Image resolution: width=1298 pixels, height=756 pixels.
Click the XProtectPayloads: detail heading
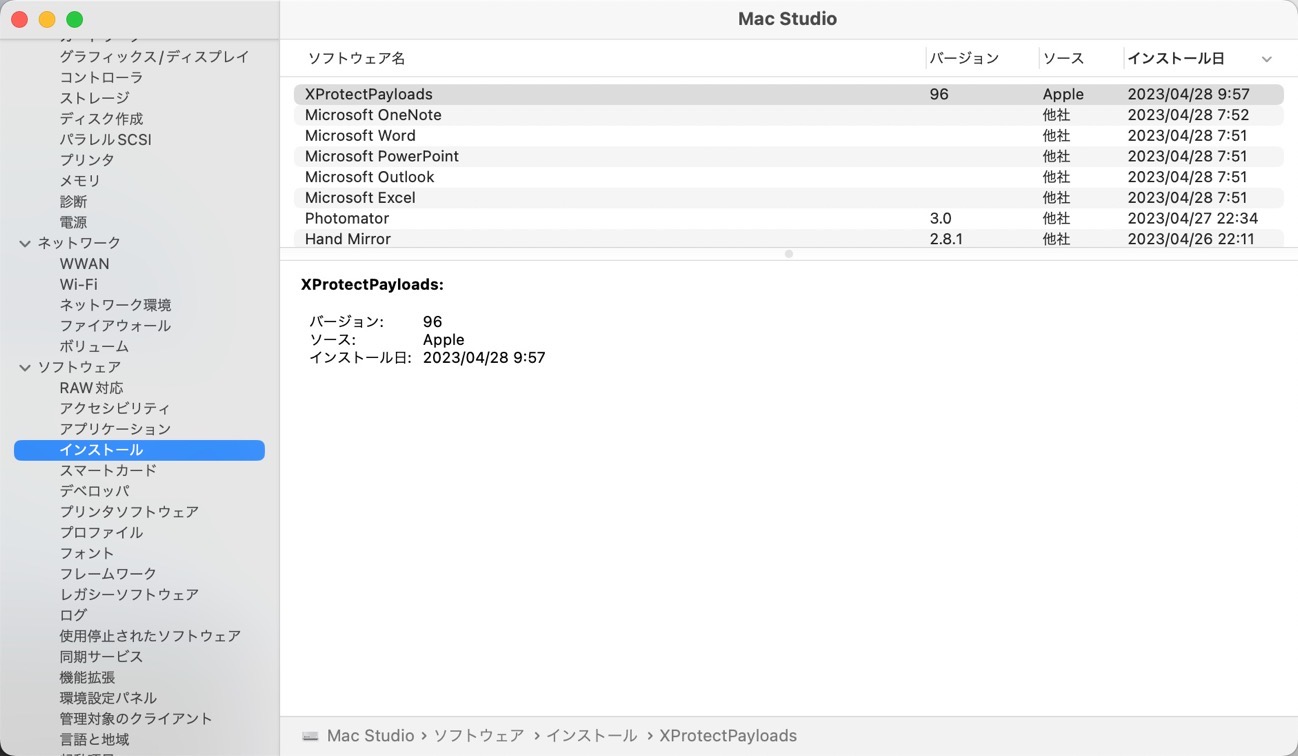(x=372, y=285)
